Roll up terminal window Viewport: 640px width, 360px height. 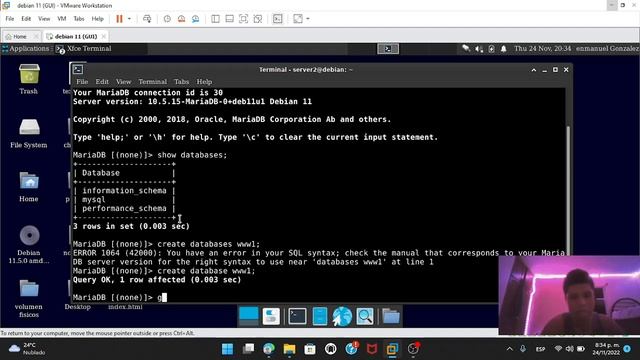533,70
